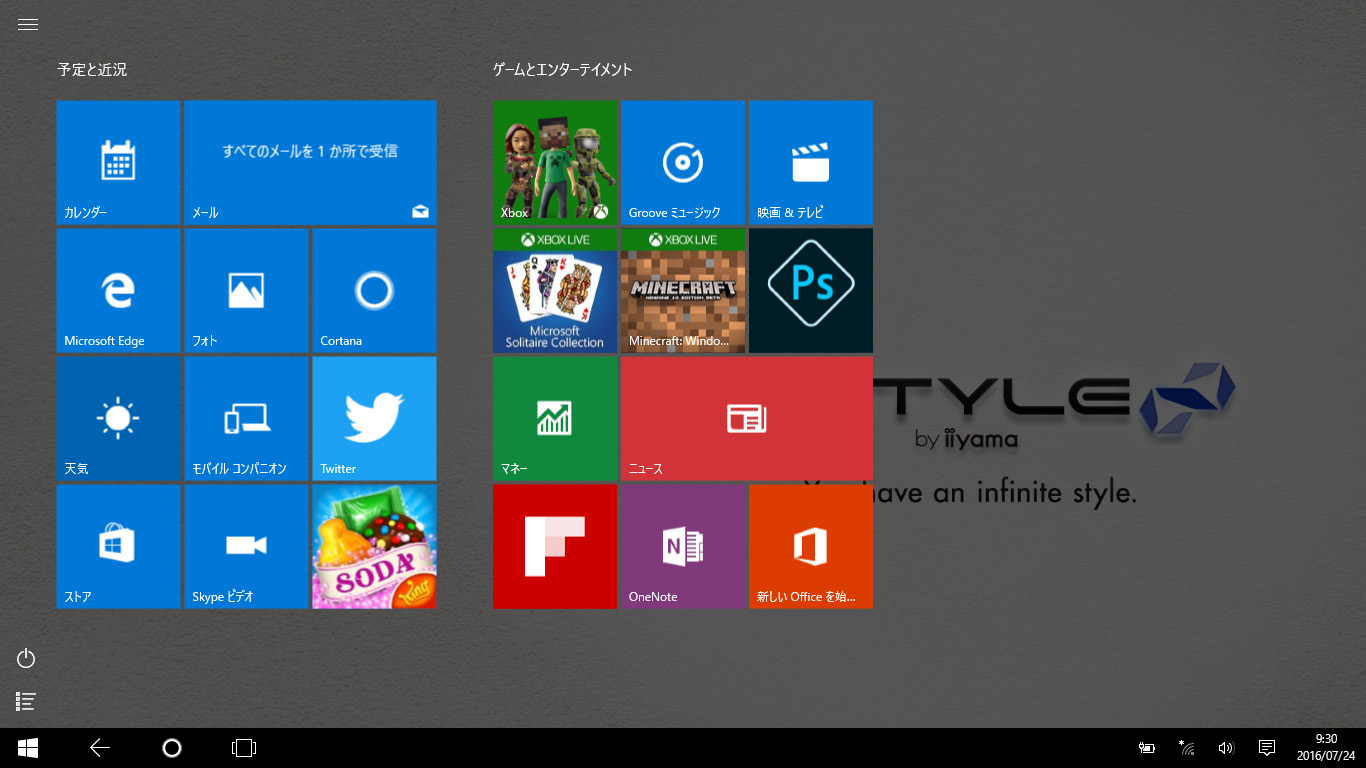Launch the Cortana tile
This screenshot has width=1366, height=768.
tap(374, 290)
